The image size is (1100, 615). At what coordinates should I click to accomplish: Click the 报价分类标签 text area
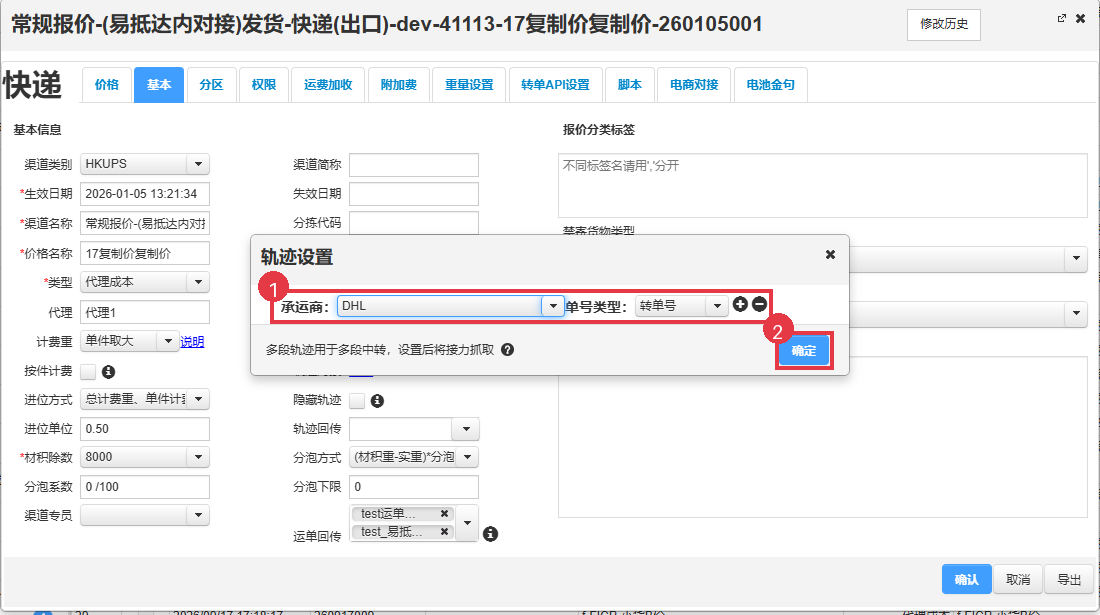coord(823,185)
